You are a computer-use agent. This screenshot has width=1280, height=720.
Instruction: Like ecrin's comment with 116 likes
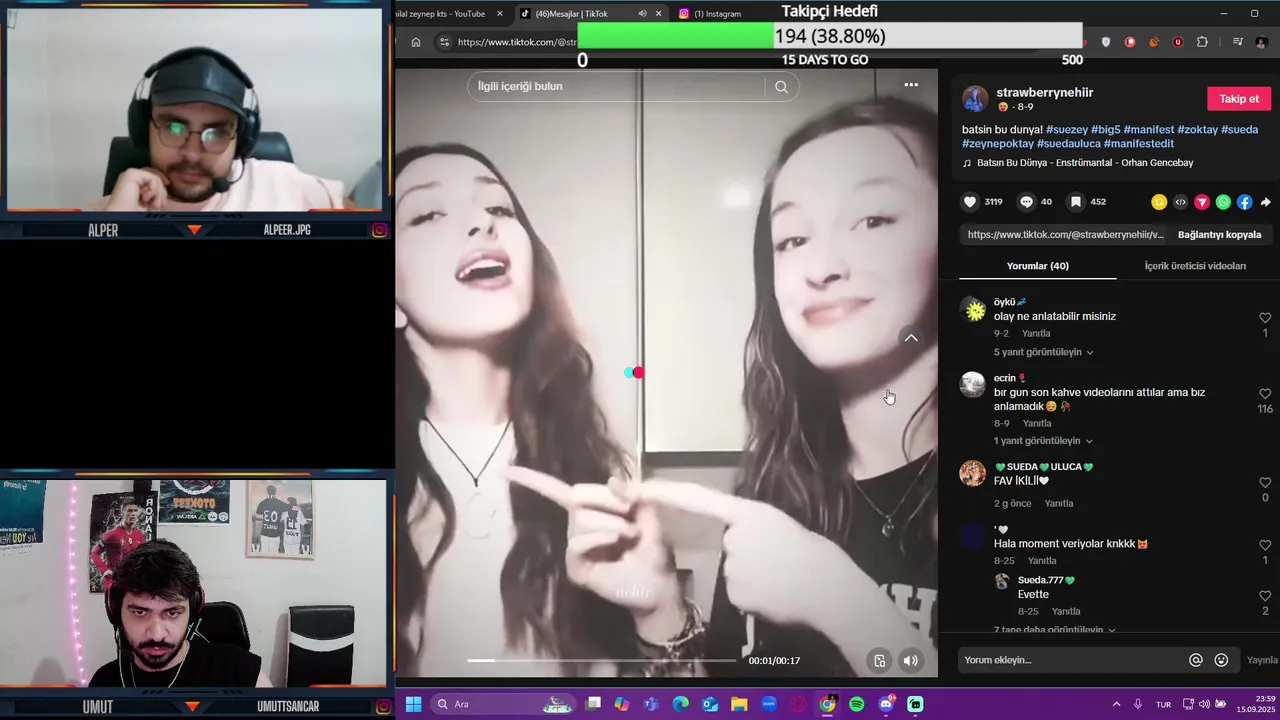[x=1265, y=394]
